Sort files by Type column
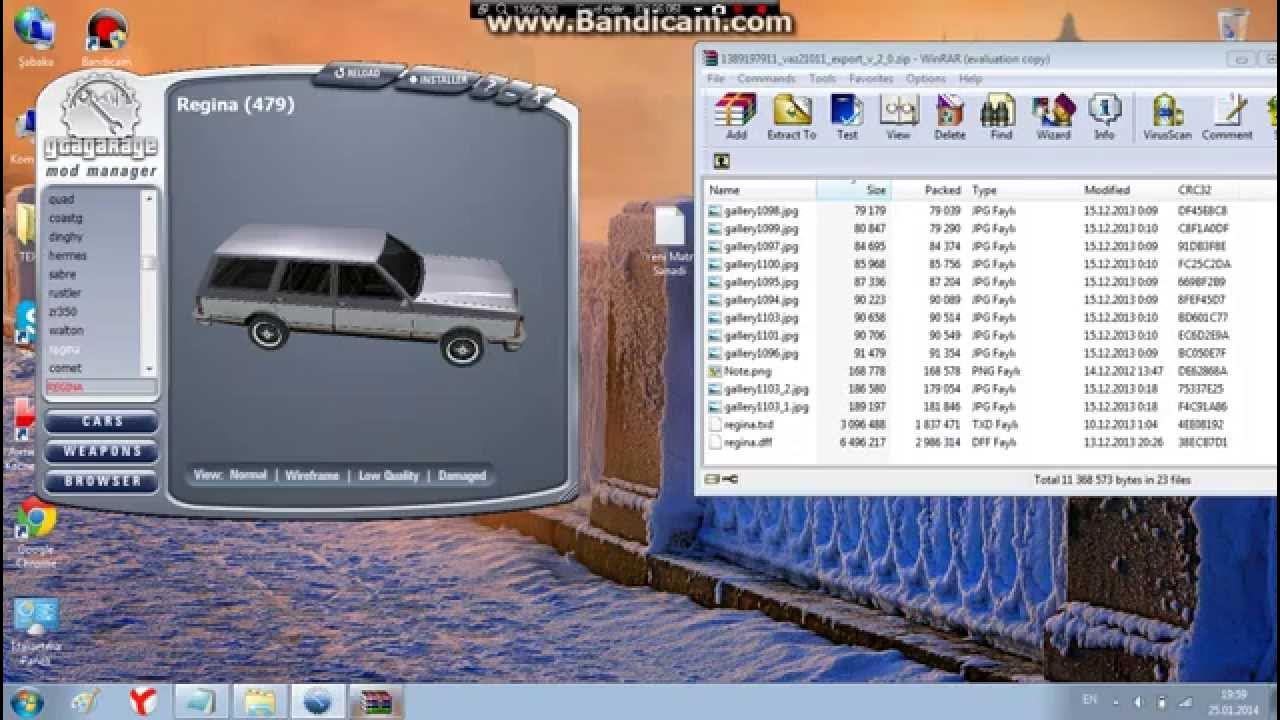 click(1024, 190)
